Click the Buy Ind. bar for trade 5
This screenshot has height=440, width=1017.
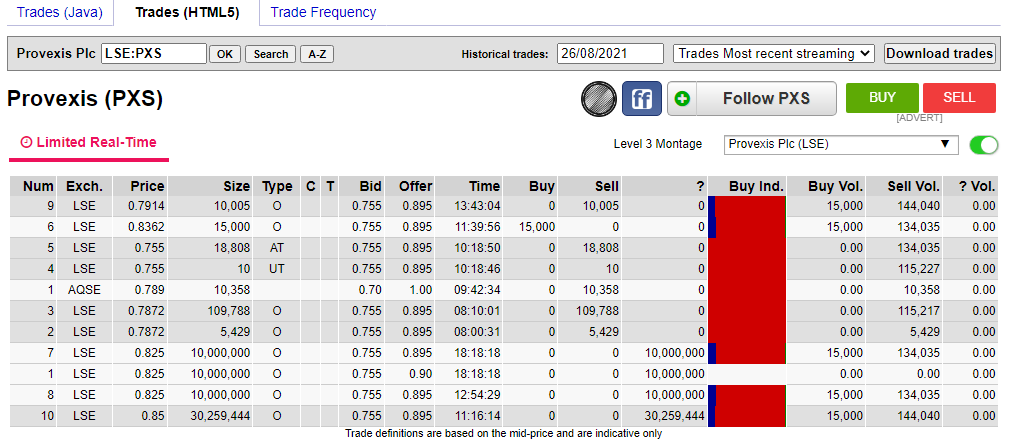coord(747,248)
